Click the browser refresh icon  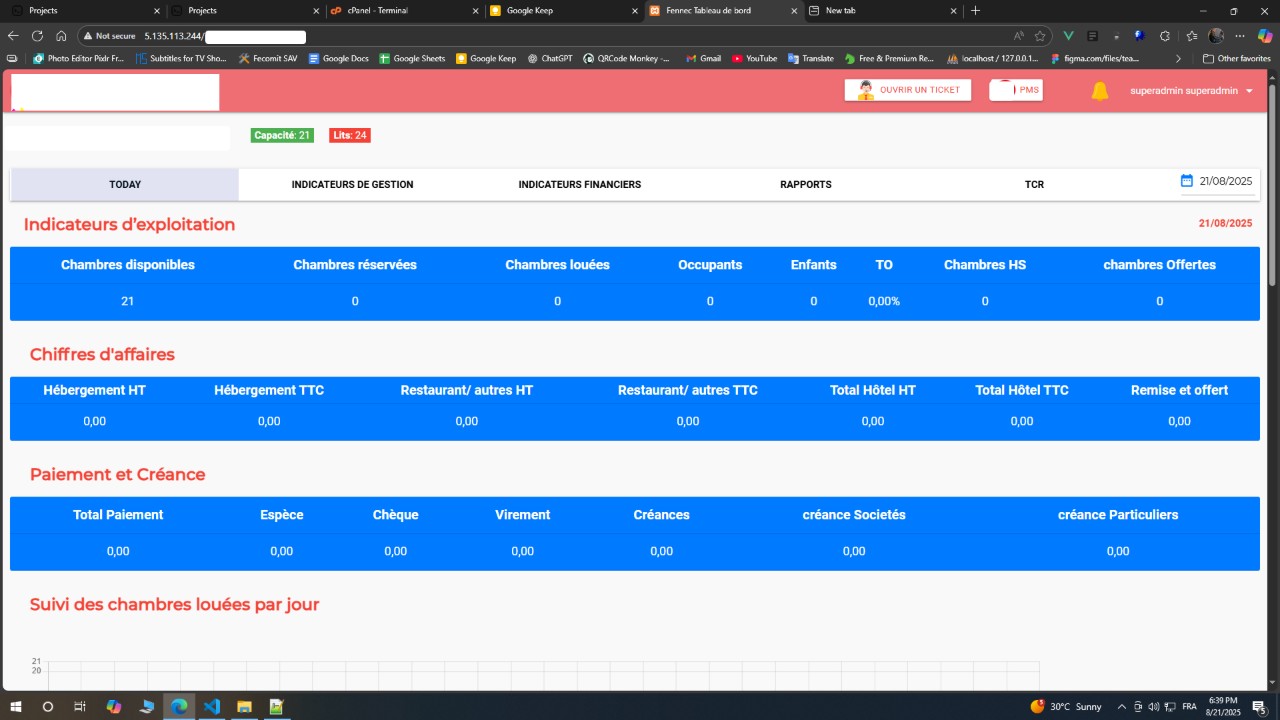point(37,35)
